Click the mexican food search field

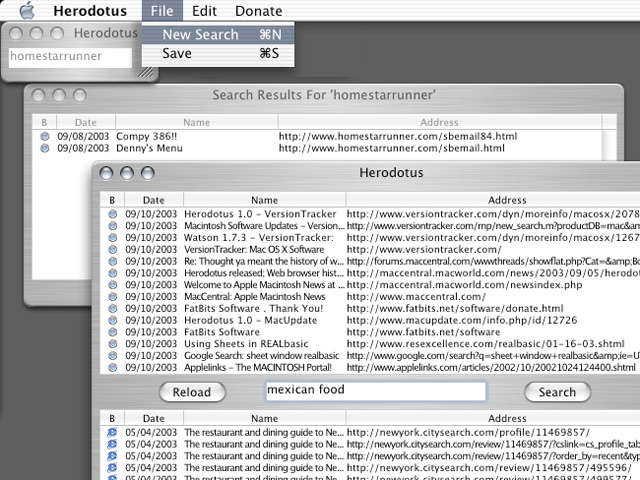tap(376, 391)
